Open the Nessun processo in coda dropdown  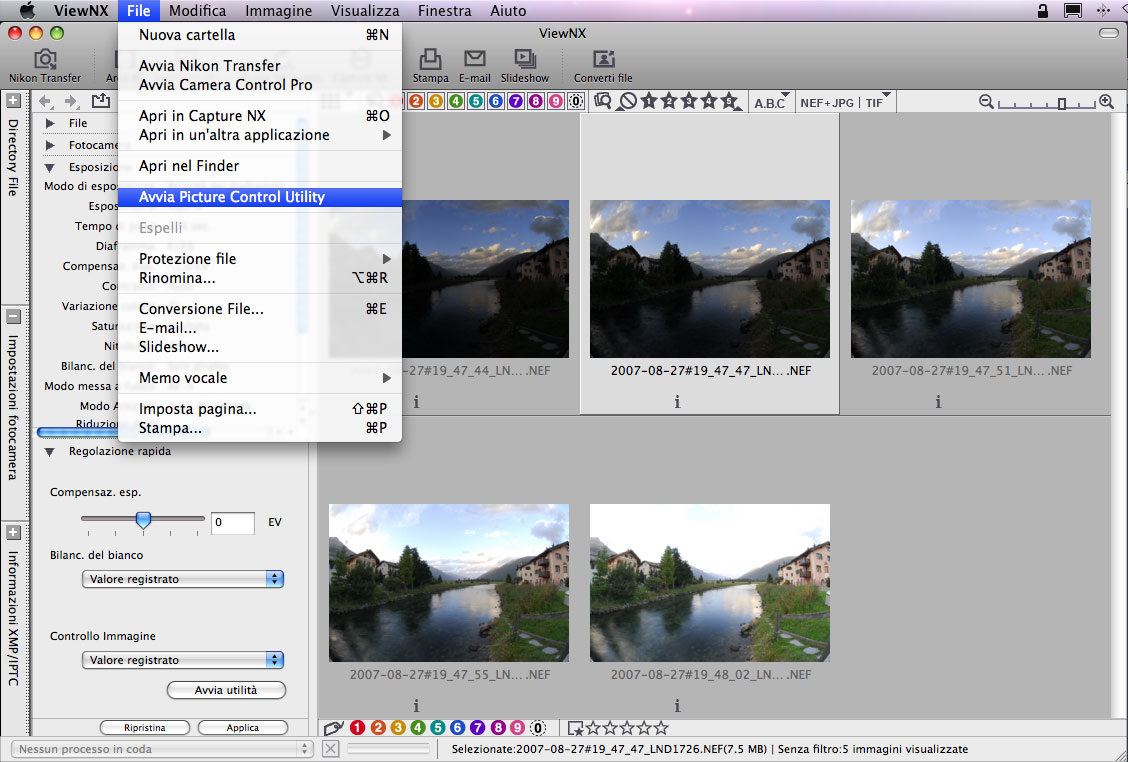coord(163,749)
